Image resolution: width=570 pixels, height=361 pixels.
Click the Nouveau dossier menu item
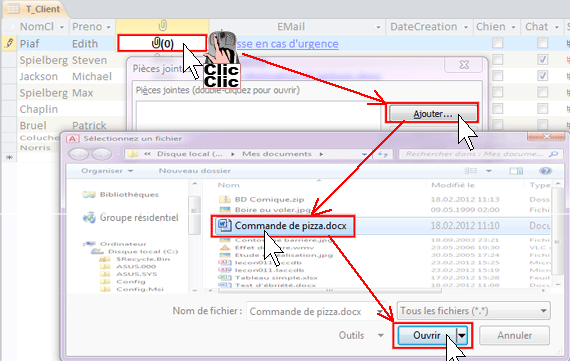(x=194, y=171)
